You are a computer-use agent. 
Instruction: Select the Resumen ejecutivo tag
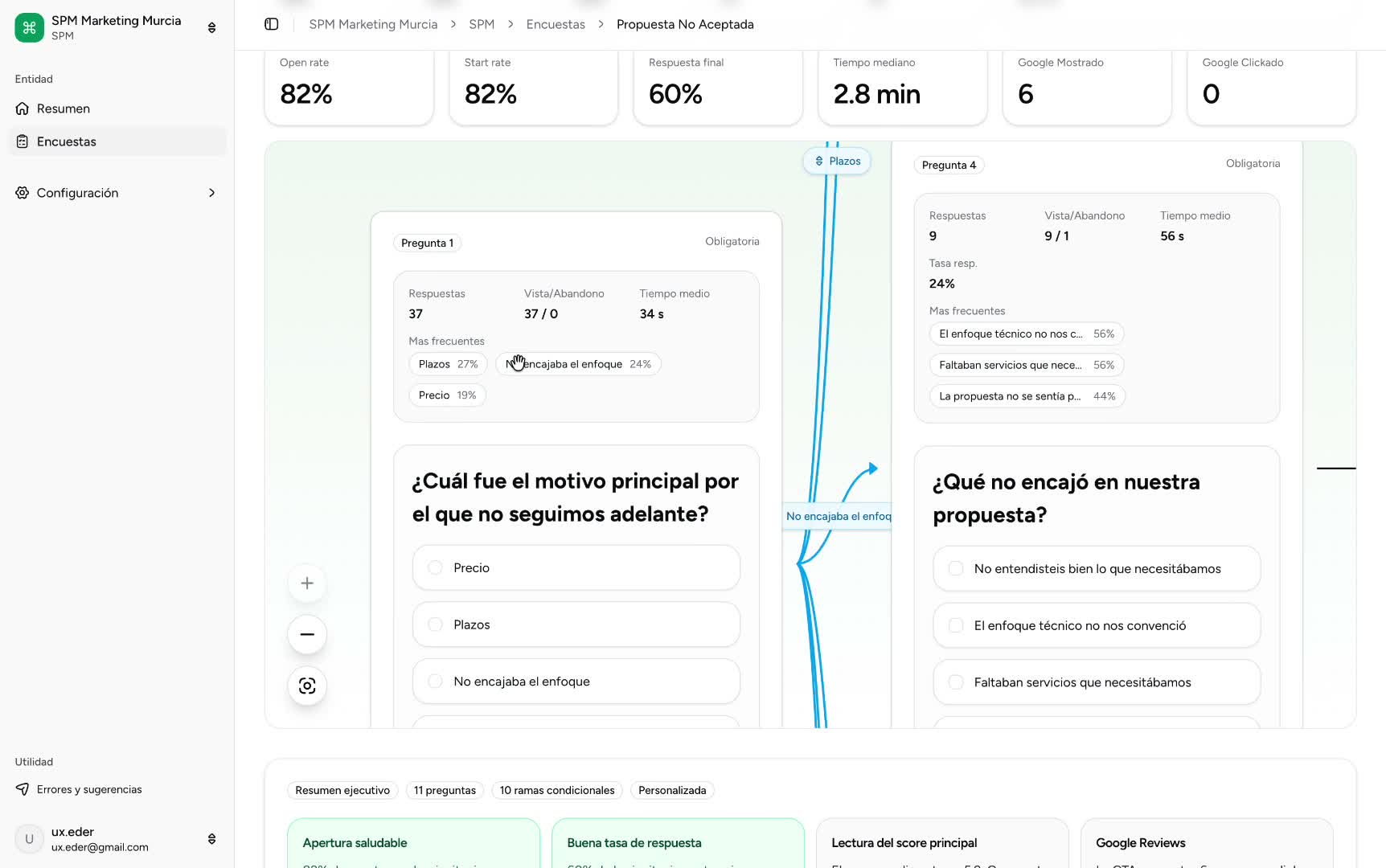point(342,790)
